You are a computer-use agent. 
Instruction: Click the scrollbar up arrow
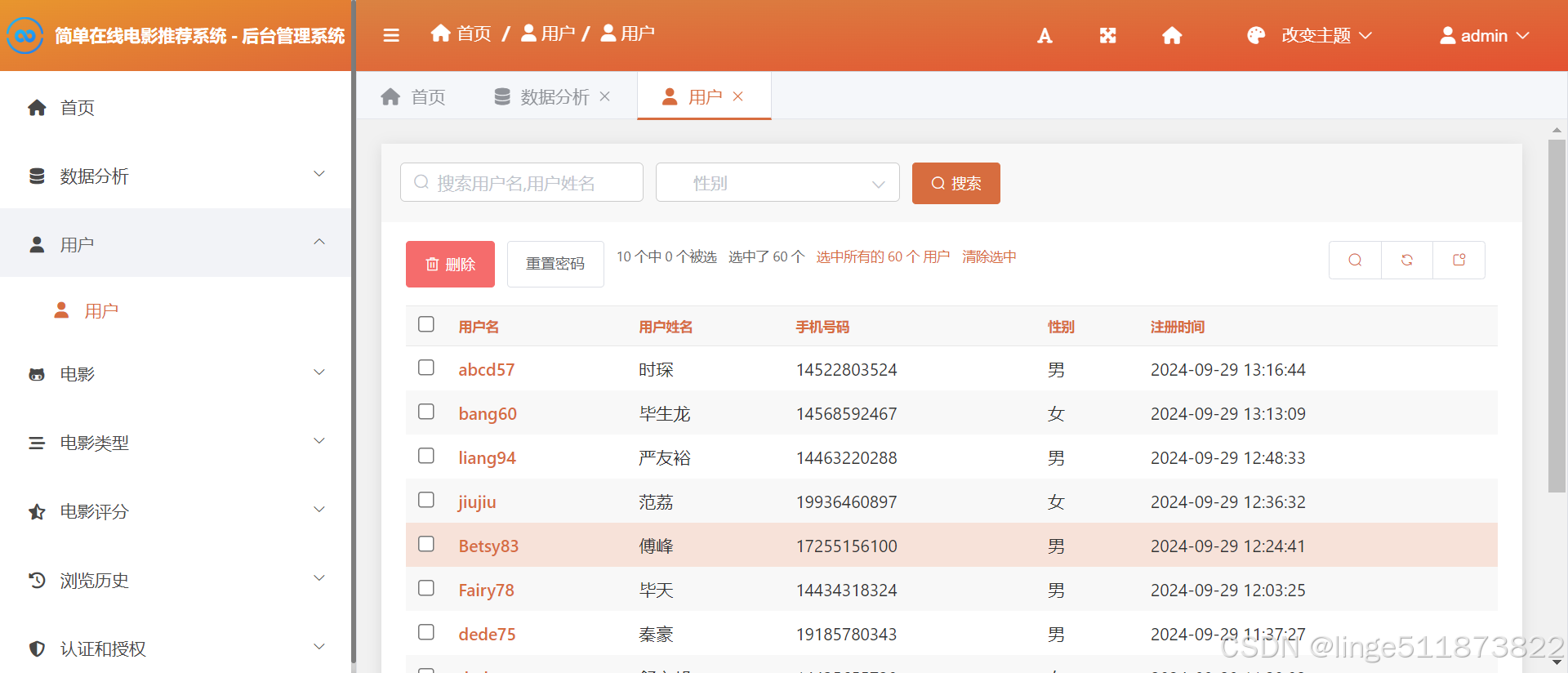1557,130
